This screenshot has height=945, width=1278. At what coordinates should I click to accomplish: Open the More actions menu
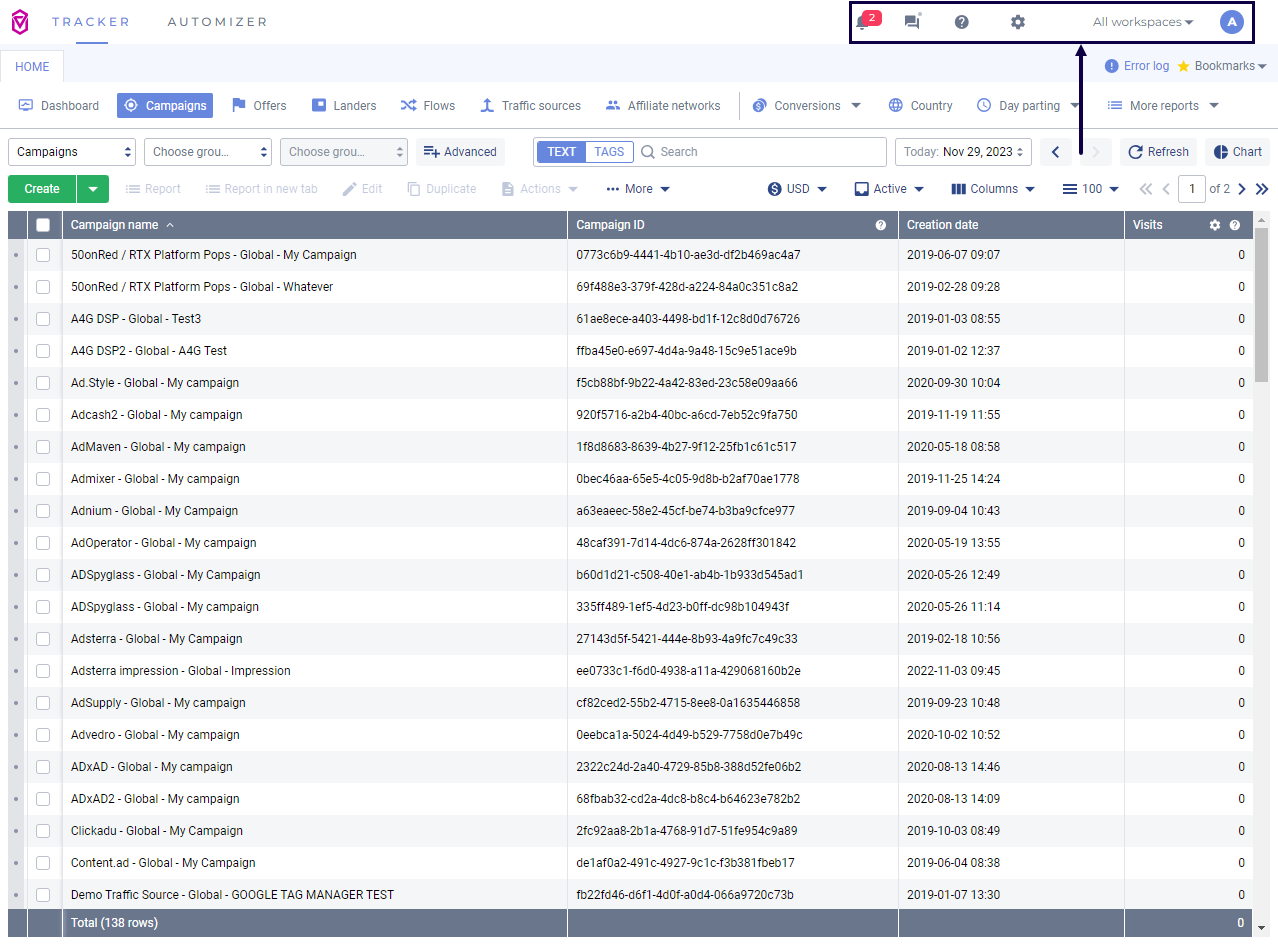coord(638,189)
